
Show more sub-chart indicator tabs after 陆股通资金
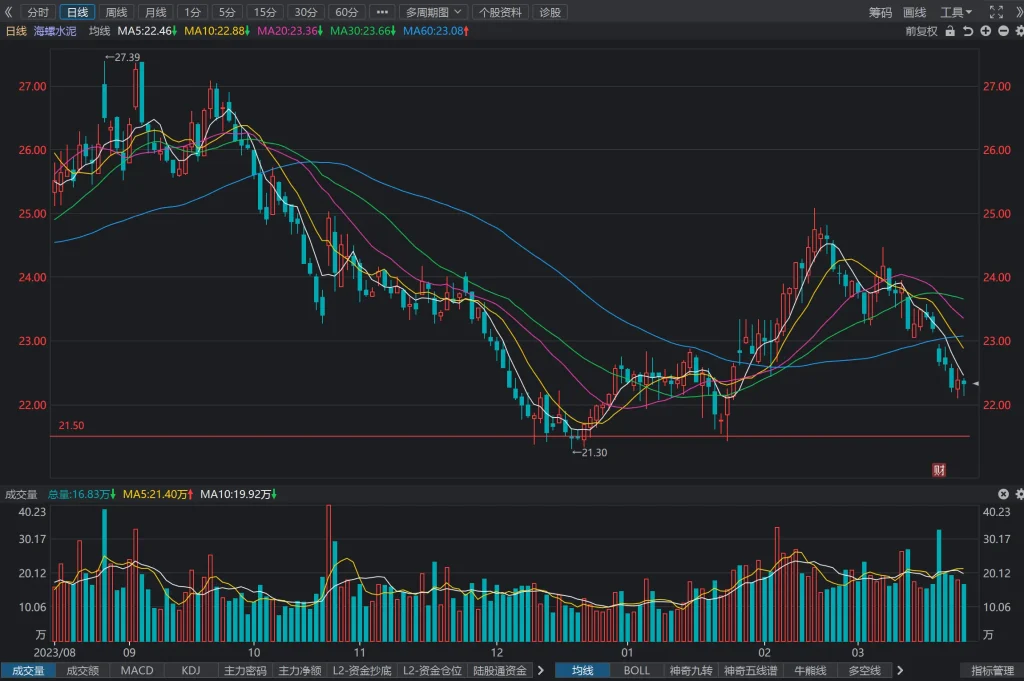coord(541,671)
